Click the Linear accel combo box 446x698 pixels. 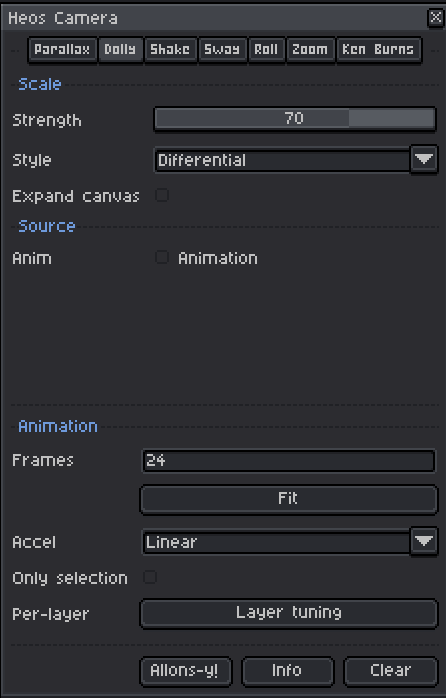point(276,542)
